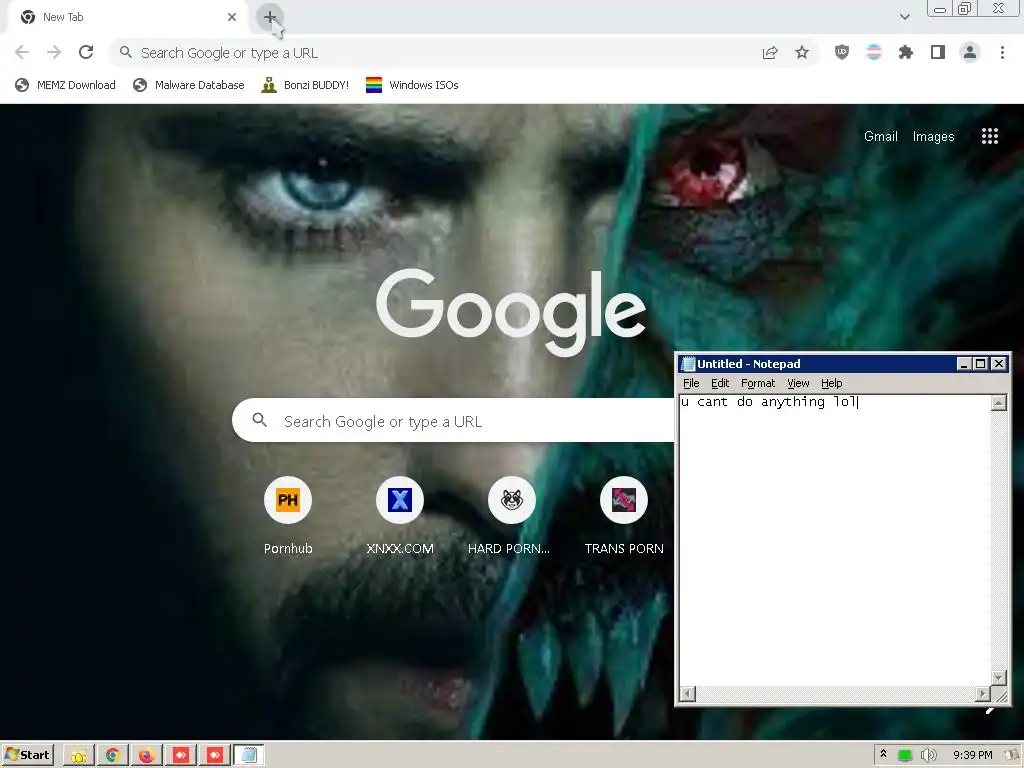Screen dimensions: 1024x768
Task: Click the 9:39 PM taskbar clock
Action: click(972, 756)
